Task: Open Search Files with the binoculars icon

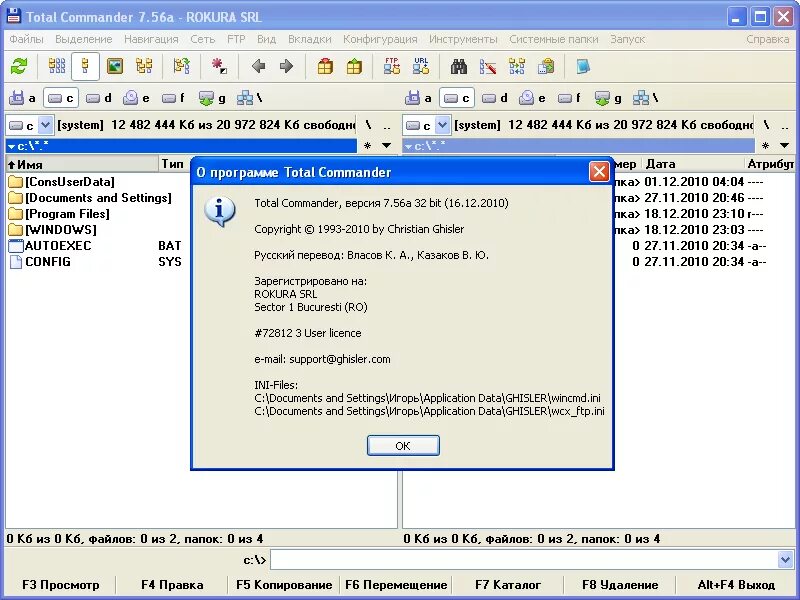Action: [457, 66]
